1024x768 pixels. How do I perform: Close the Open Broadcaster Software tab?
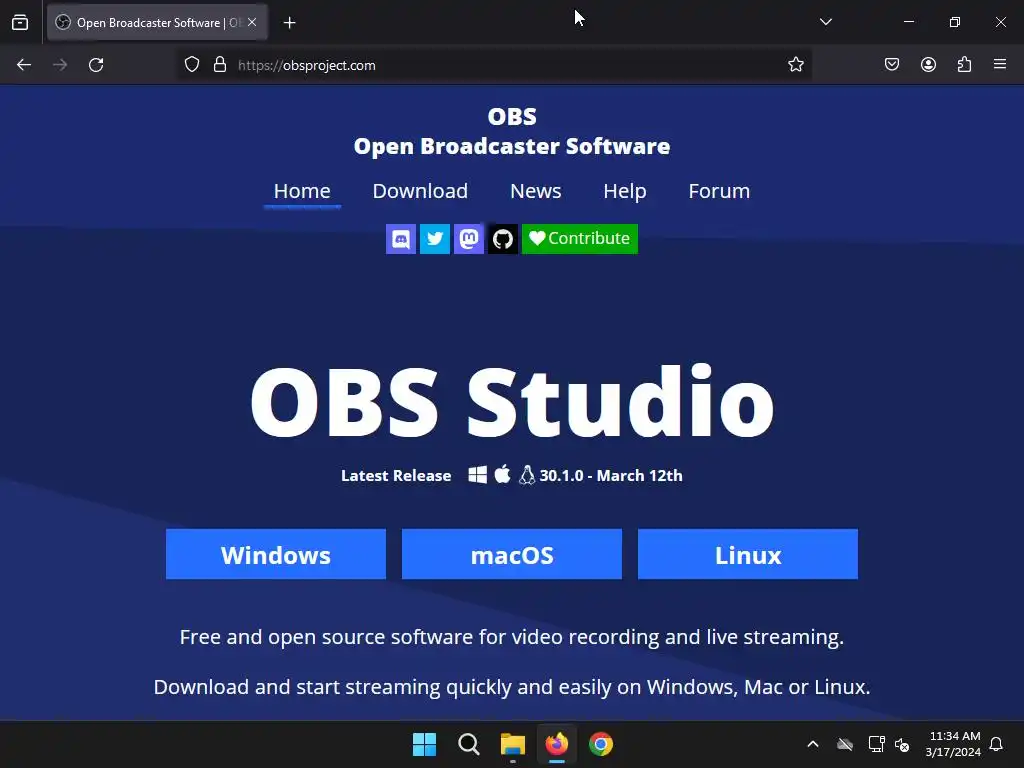(x=252, y=22)
